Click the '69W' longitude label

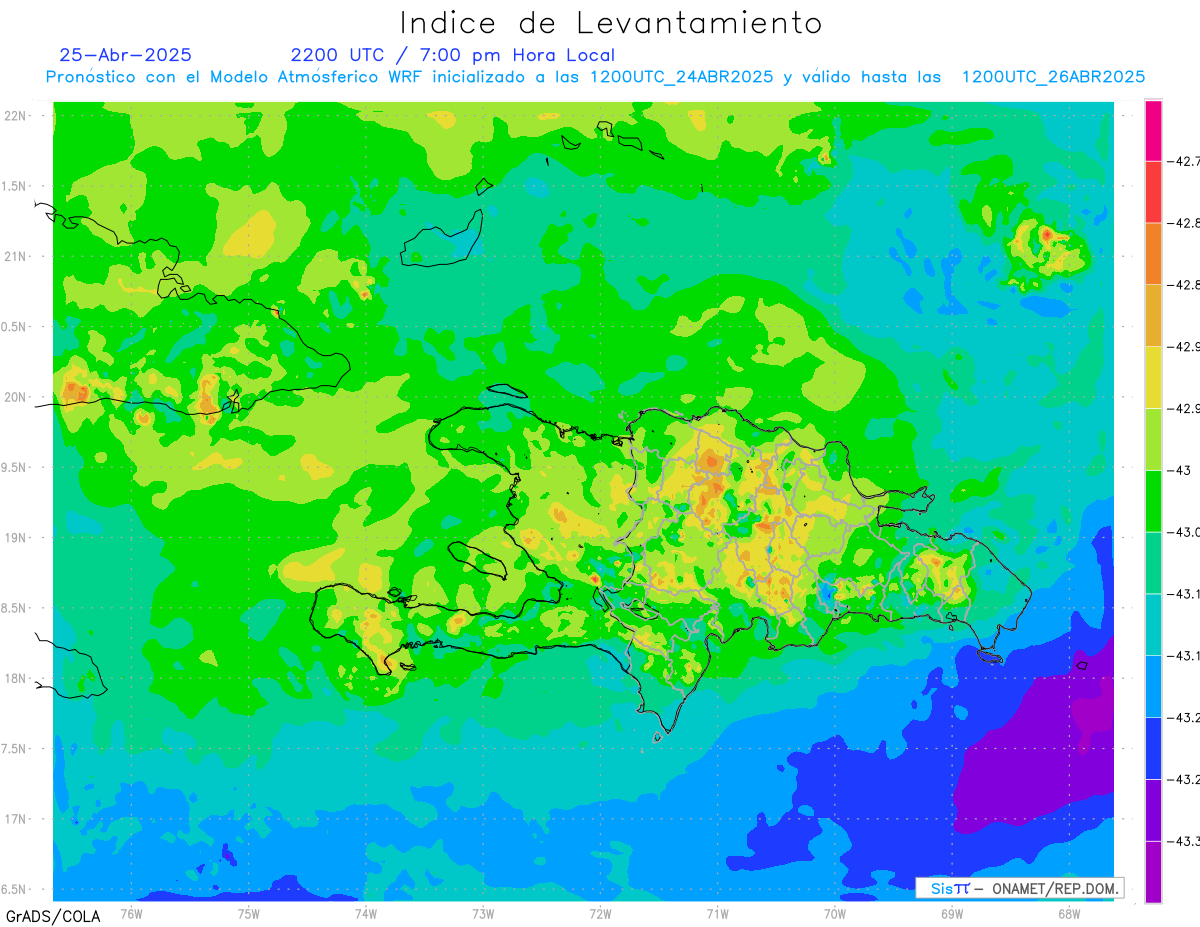tap(952, 913)
